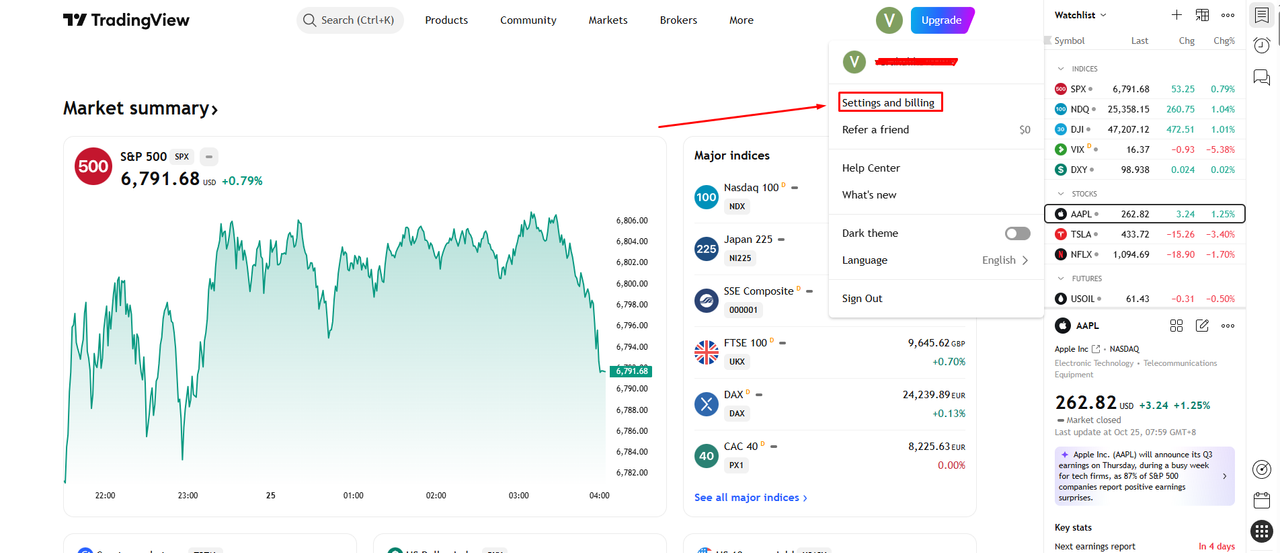1280x553 pixels.
Task: Select the USOIL row in the watchlist
Action: [x=1145, y=299]
